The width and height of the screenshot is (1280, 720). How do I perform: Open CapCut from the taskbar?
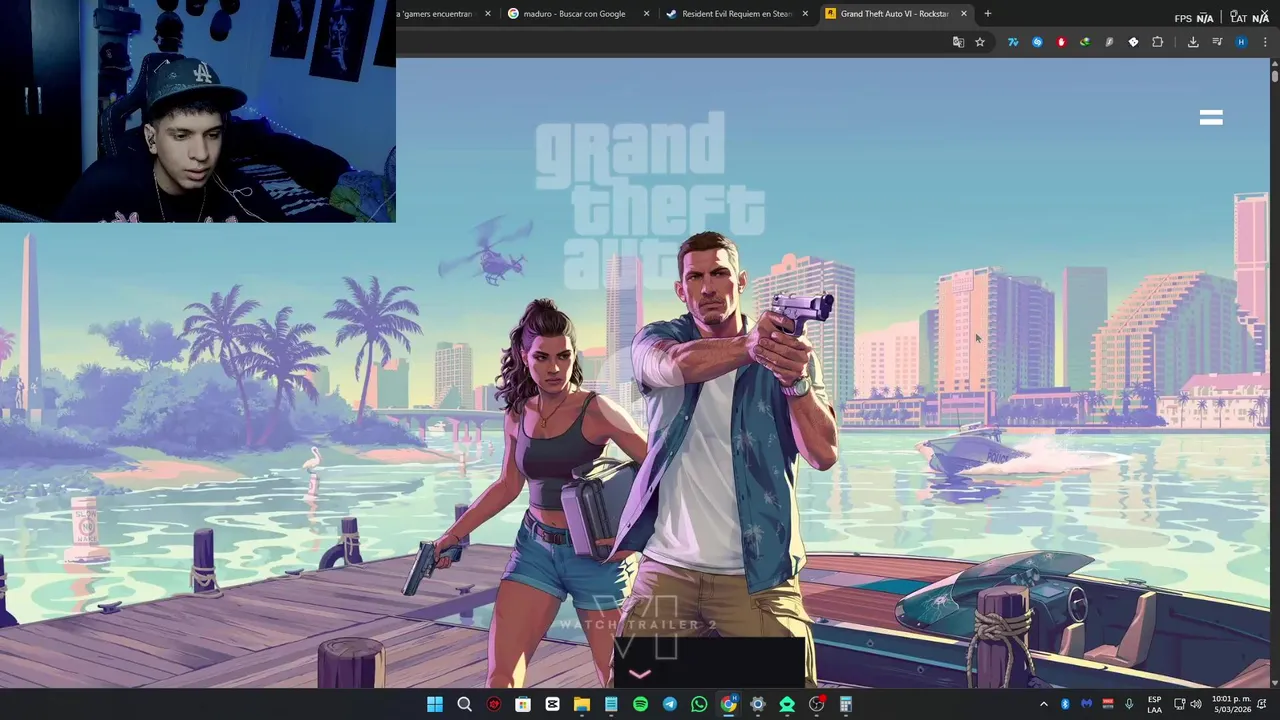tap(552, 704)
